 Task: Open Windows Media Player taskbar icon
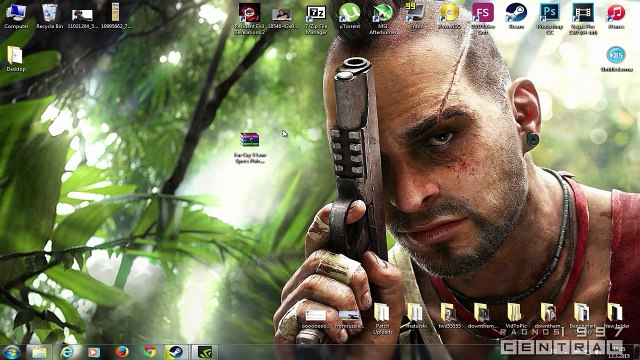[94, 352]
